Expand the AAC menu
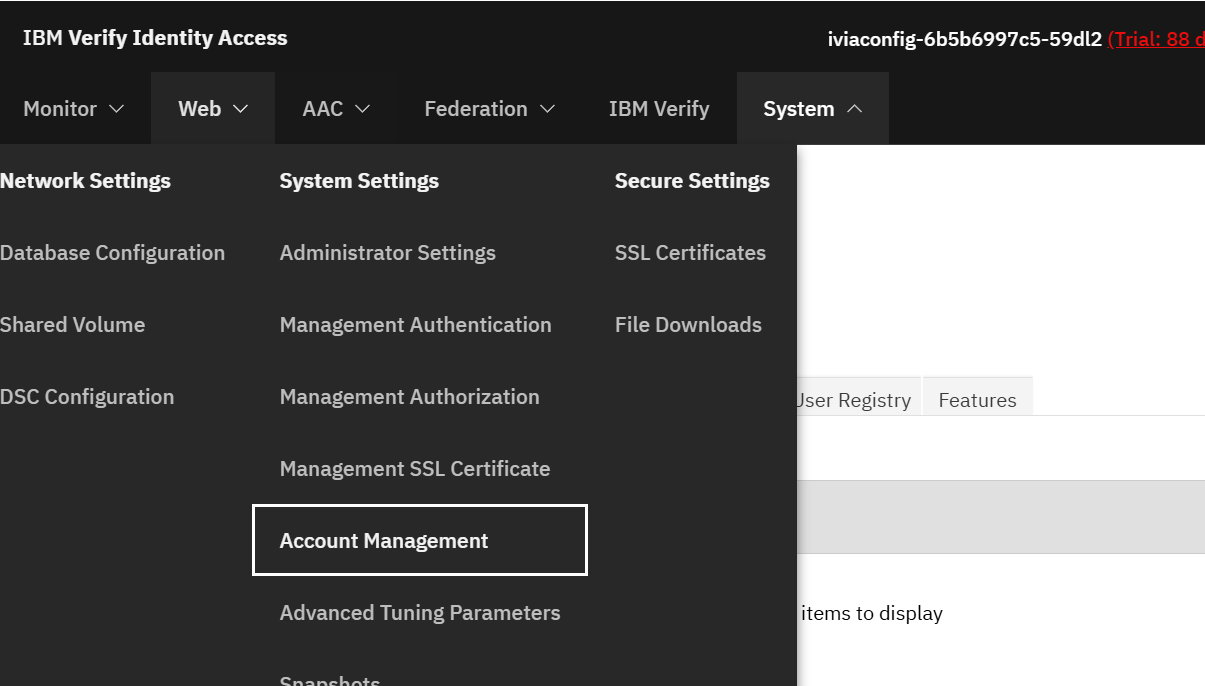The height and width of the screenshot is (686, 1205). tap(337, 108)
